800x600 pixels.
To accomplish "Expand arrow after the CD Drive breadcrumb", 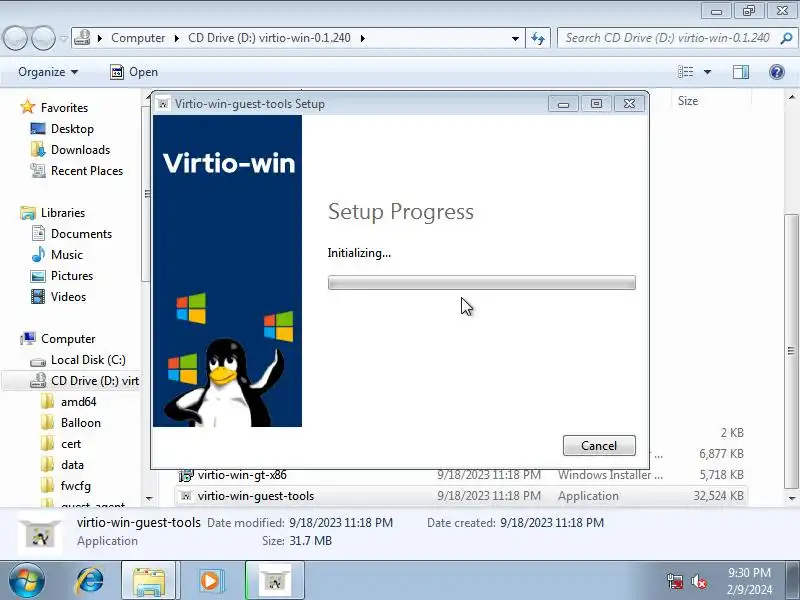I will pos(362,38).
